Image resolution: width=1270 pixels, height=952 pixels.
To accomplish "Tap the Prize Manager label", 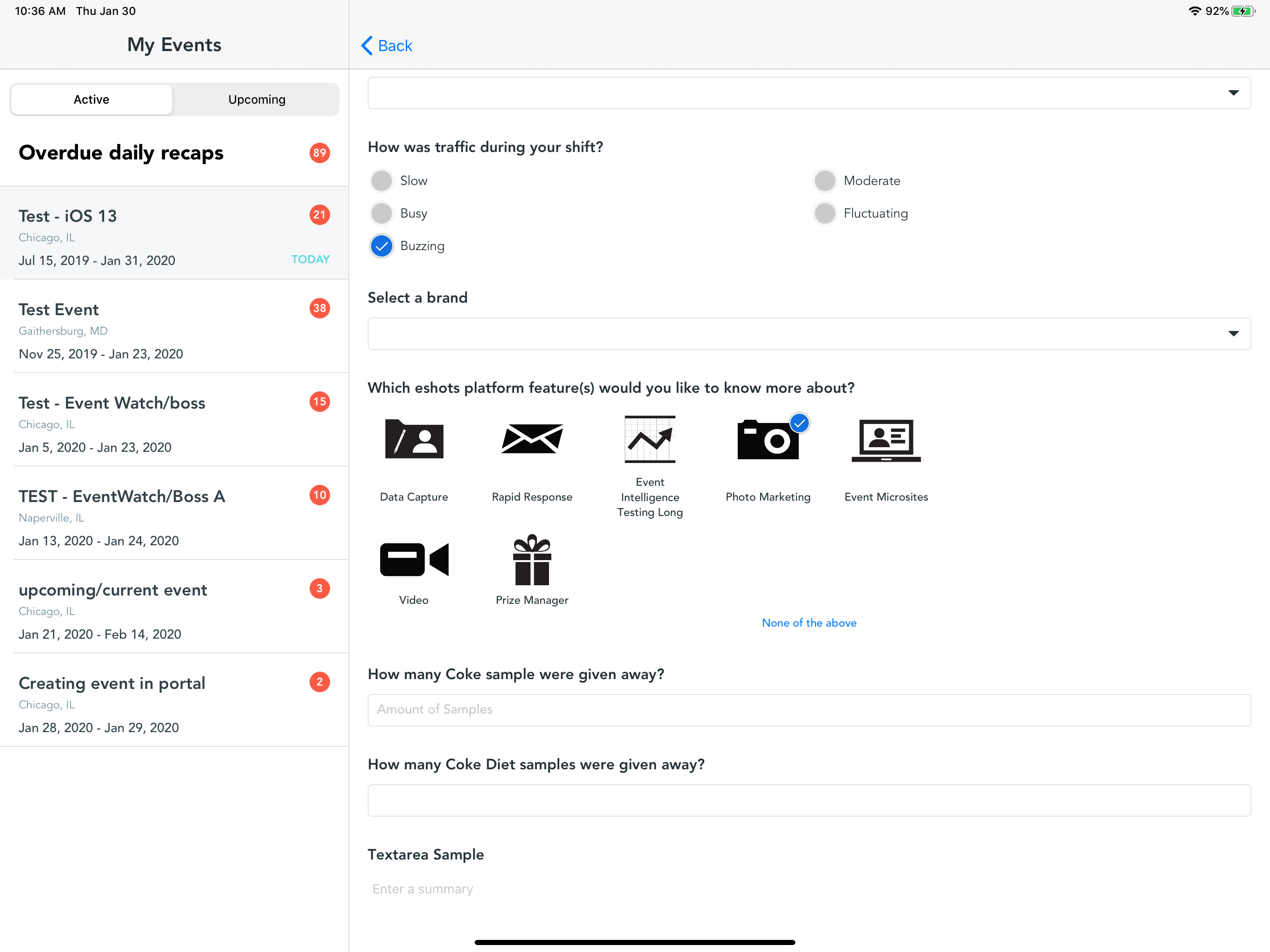I will click(x=532, y=600).
